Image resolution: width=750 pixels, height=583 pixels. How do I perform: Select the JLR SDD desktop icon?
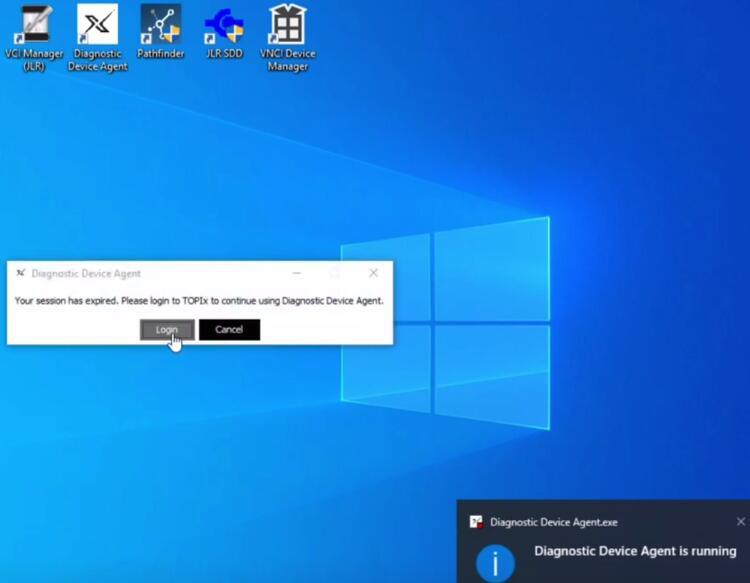[x=224, y=33]
